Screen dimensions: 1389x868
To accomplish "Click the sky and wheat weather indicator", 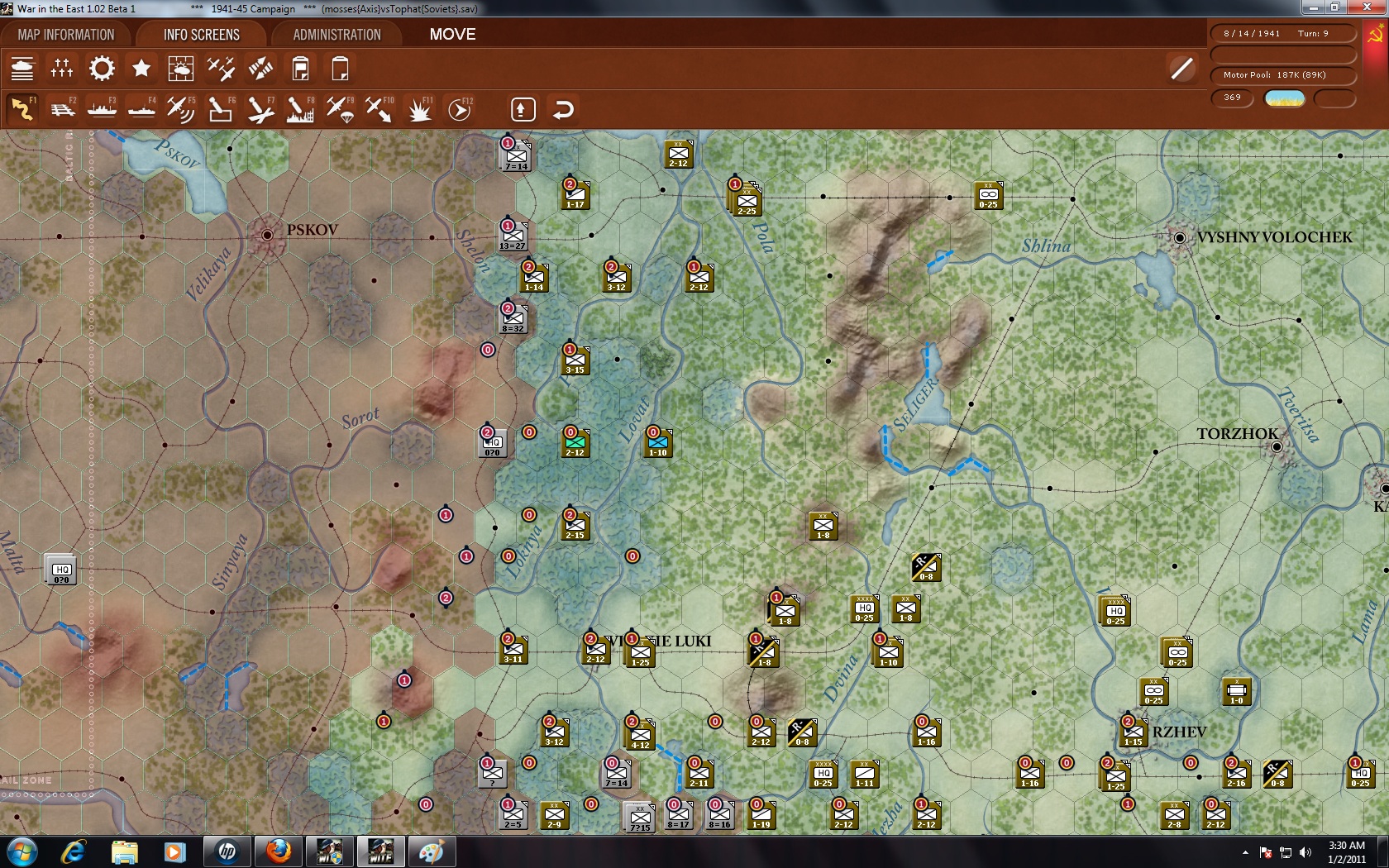I will [x=1285, y=98].
